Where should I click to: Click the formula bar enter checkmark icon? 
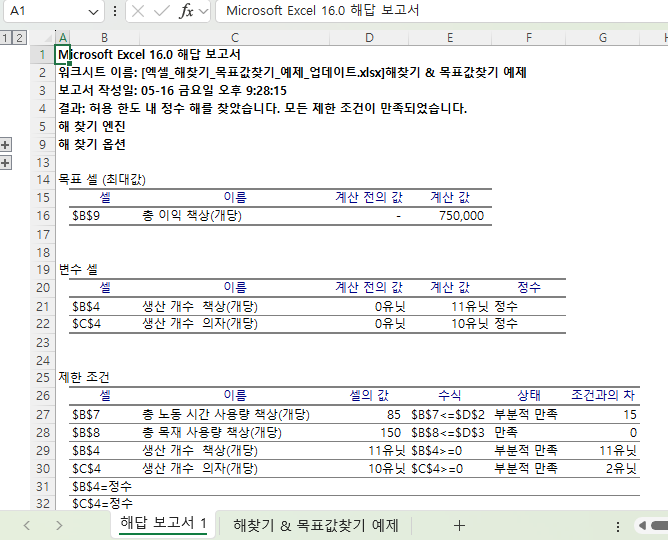point(161,11)
